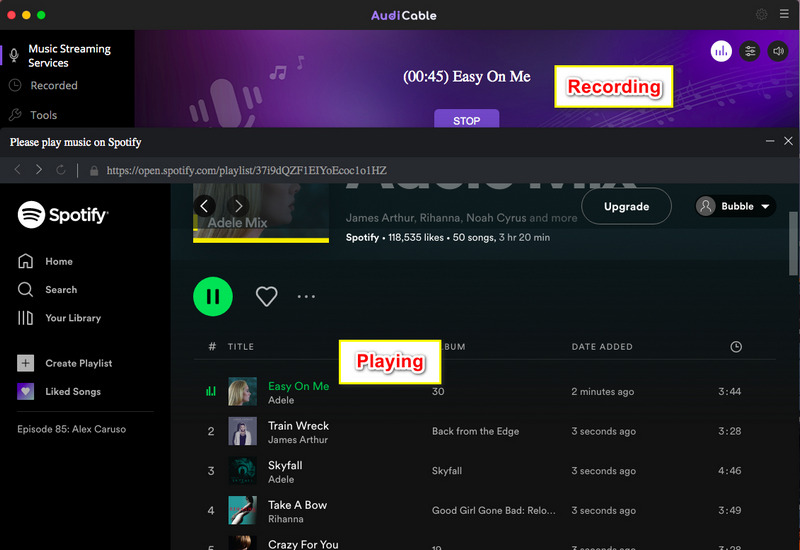Open AudiCable settings gear

point(761,14)
